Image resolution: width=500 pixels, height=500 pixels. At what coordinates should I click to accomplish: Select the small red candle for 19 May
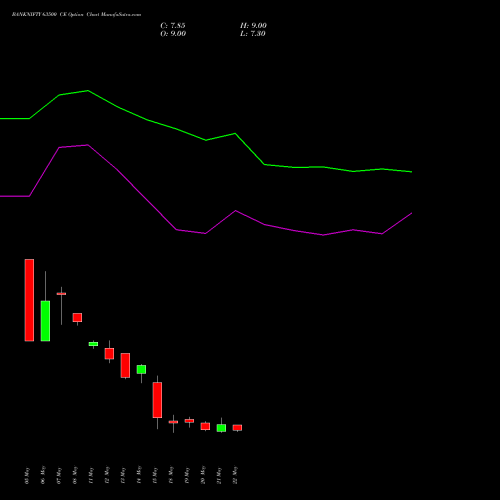(x=189, y=421)
